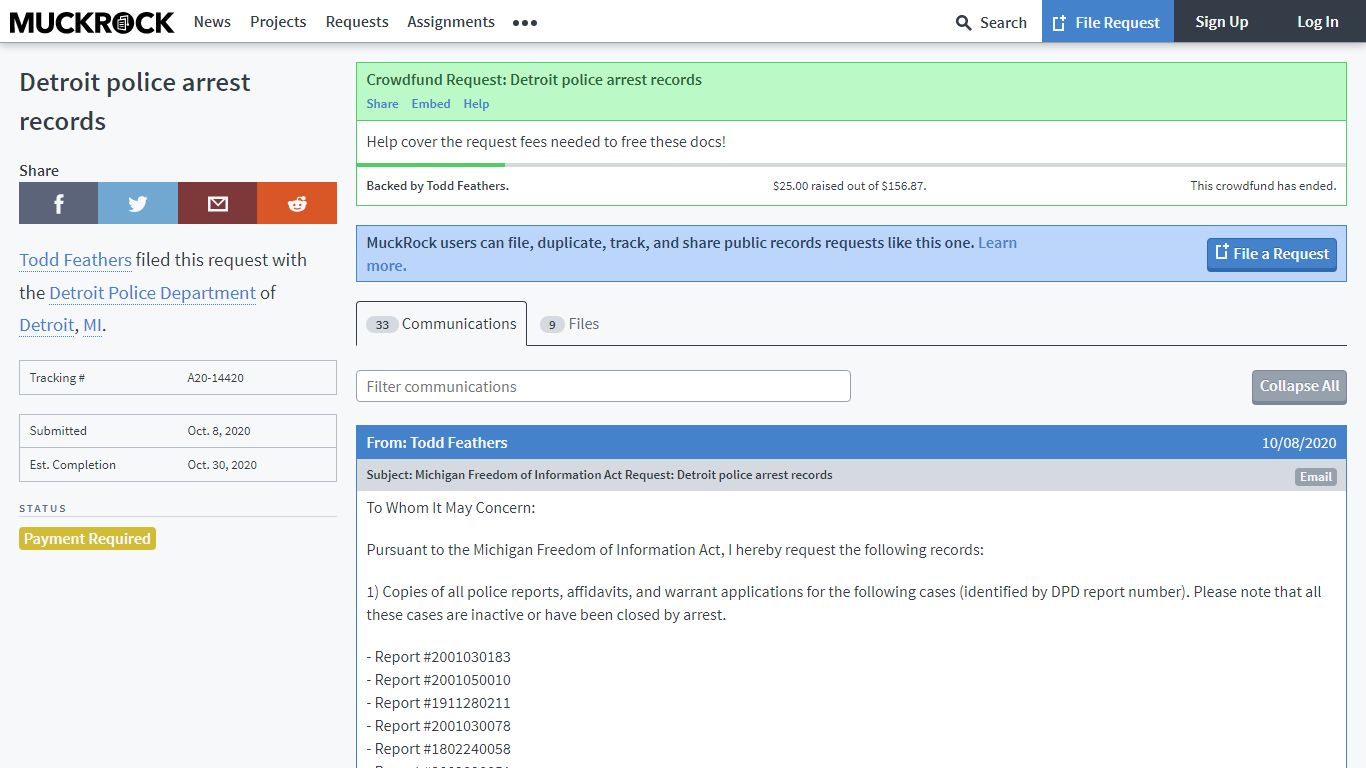The height and width of the screenshot is (768, 1366).
Task: Open the crowdfund Help link
Action: click(x=476, y=104)
